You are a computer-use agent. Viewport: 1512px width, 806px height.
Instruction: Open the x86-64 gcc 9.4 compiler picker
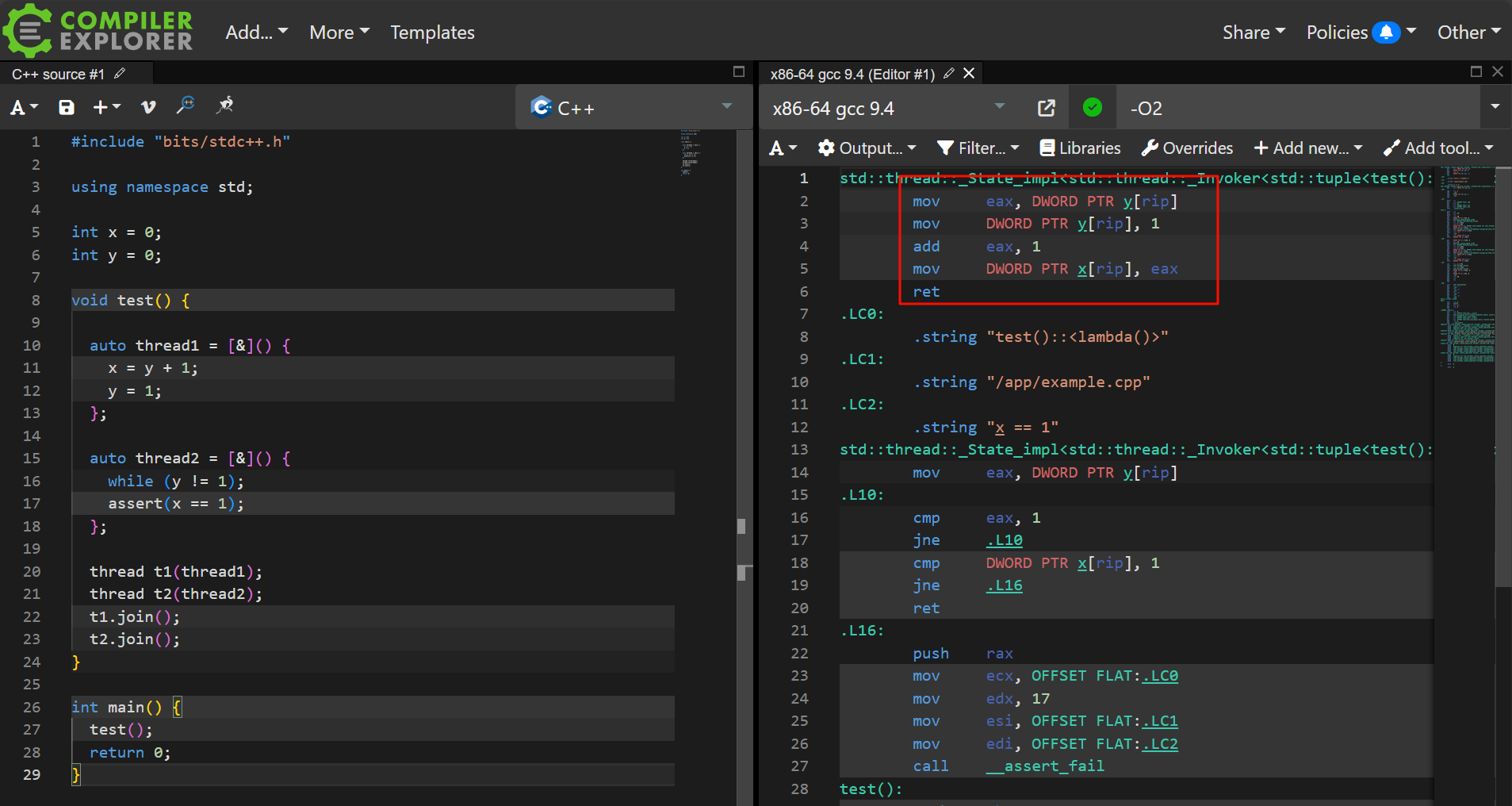tap(890, 108)
